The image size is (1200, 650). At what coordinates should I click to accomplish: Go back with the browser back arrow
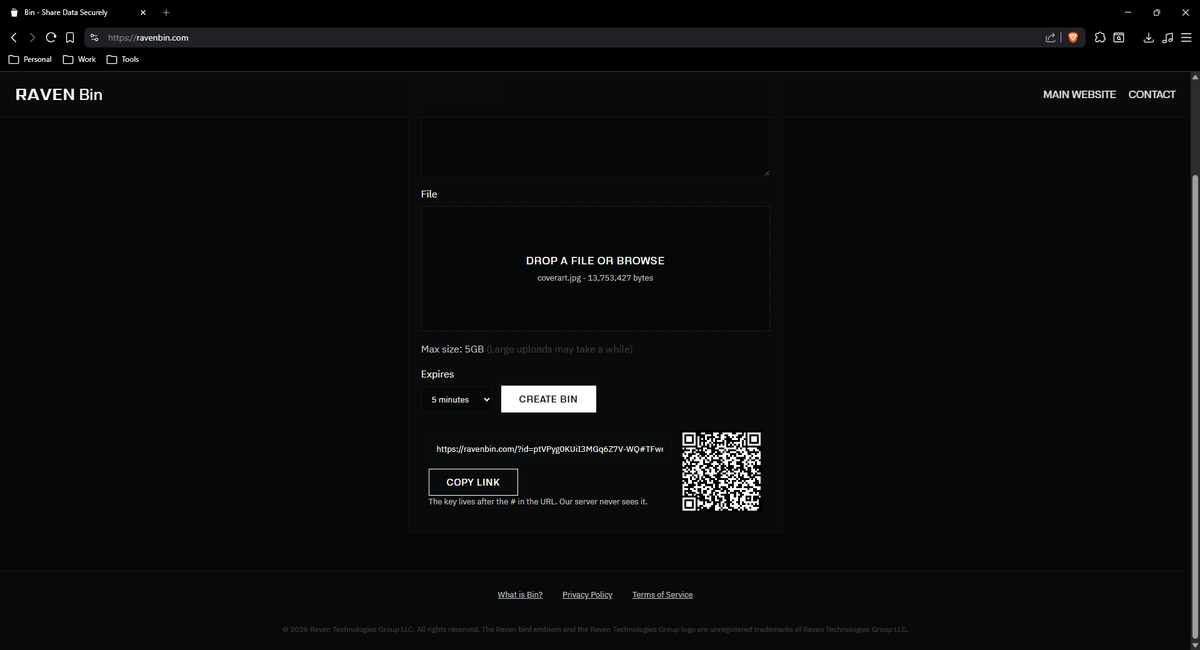14,37
